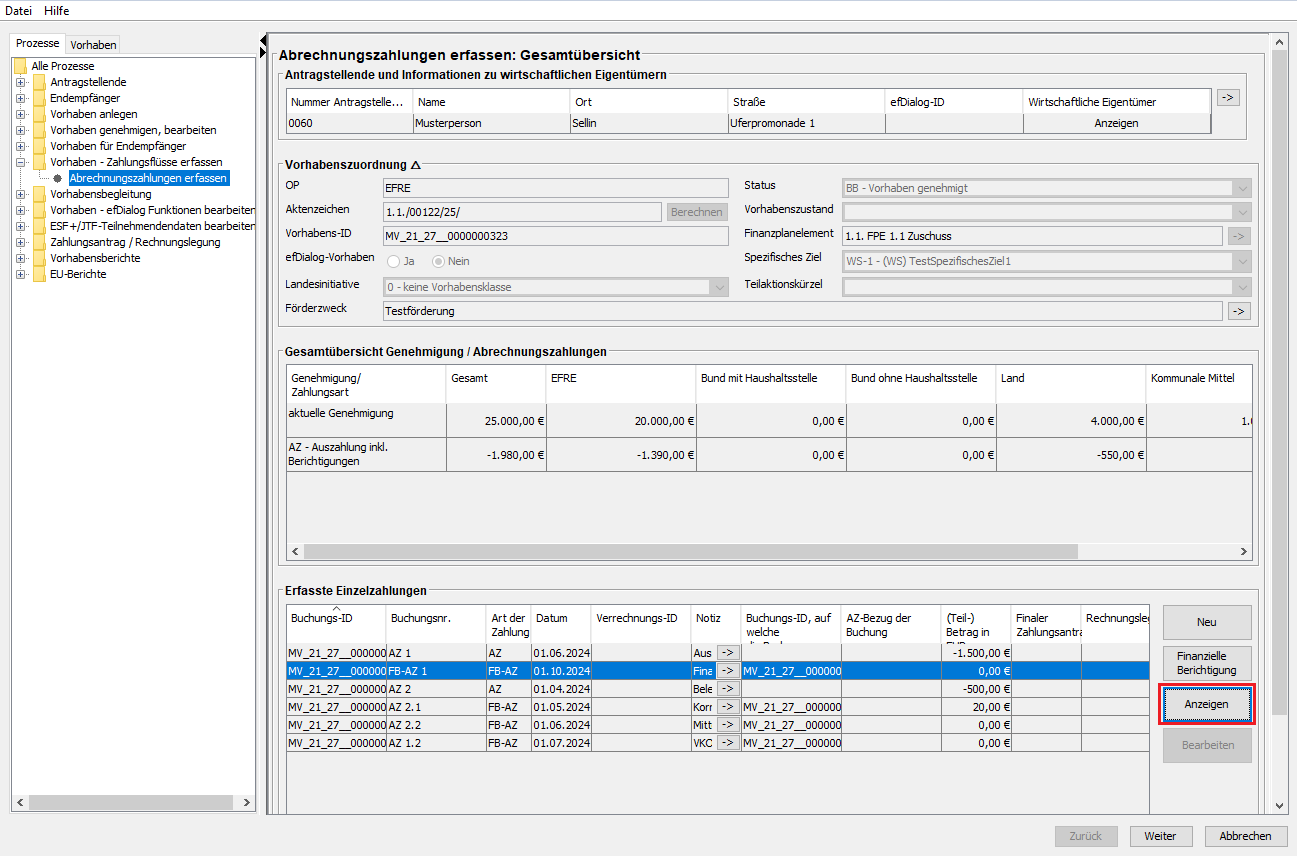
Task: Click folder icon of Alle Prozesse
Action: (x=20, y=66)
